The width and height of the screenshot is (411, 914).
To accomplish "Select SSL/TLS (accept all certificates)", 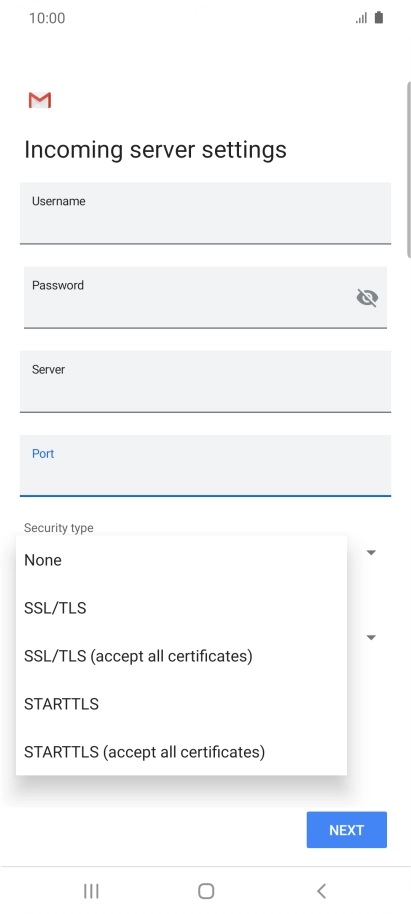I will 181,656.
